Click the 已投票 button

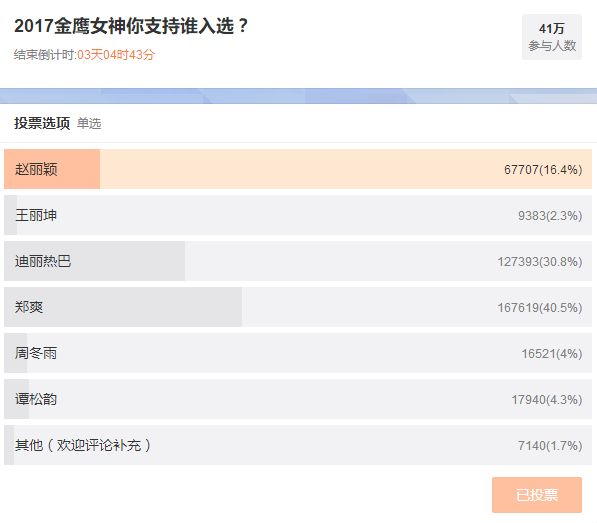(x=537, y=495)
